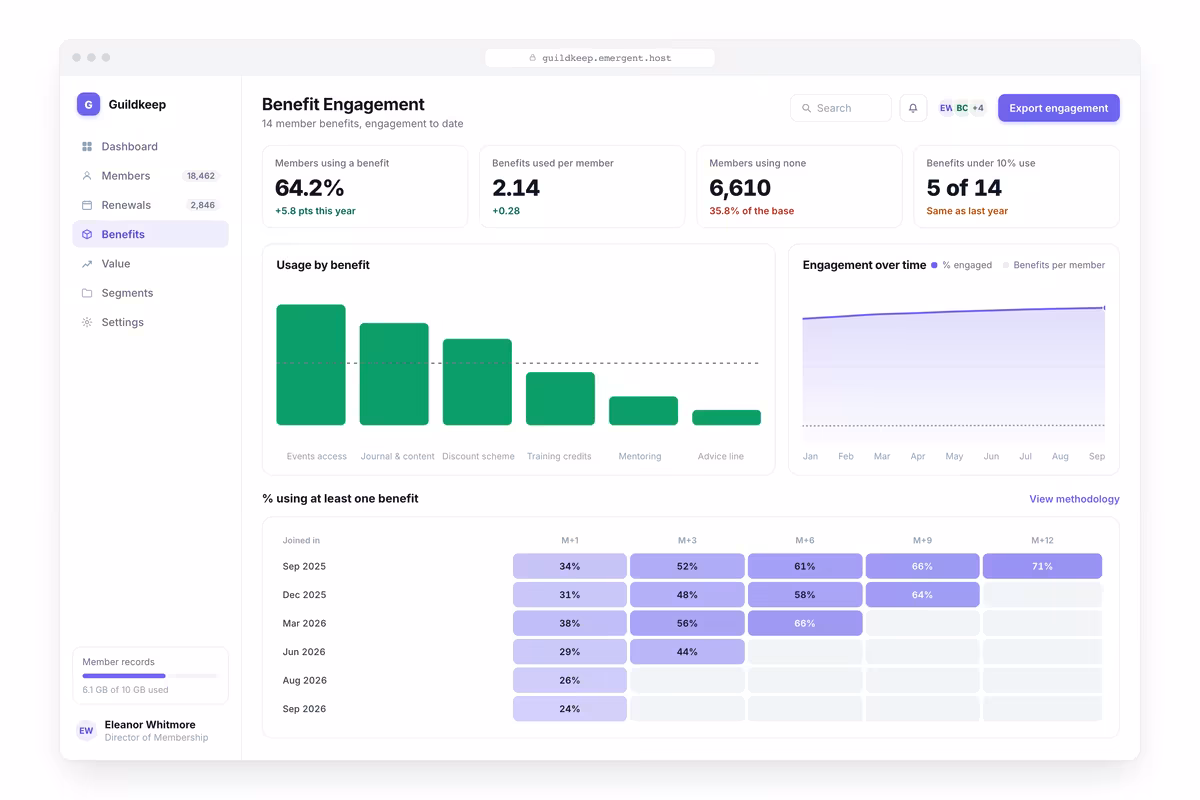Click the Renewals calendar icon
This screenshot has width=1200, height=800.
coord(87,205)
